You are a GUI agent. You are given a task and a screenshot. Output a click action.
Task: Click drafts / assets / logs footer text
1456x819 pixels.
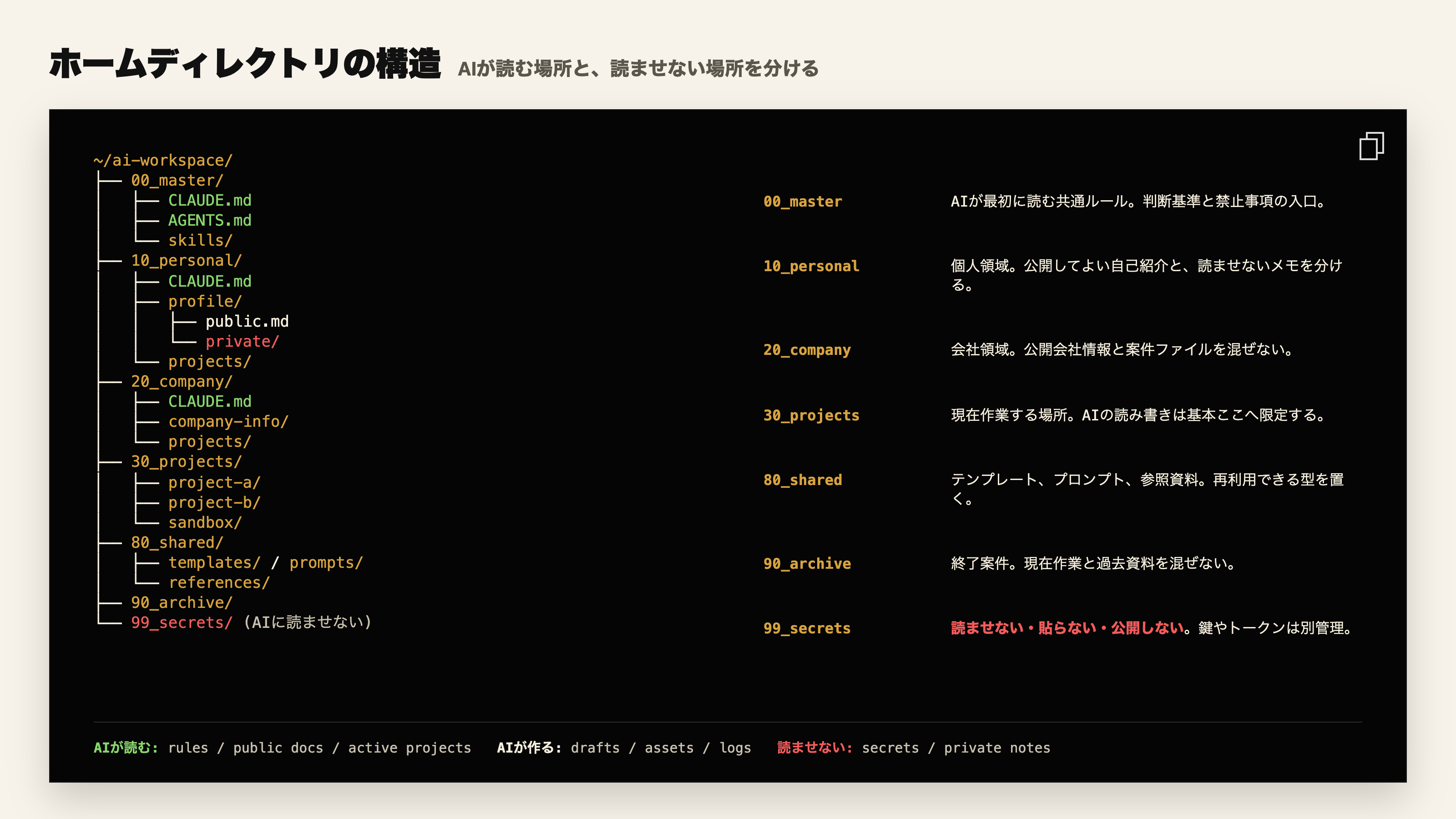[661, 748]
